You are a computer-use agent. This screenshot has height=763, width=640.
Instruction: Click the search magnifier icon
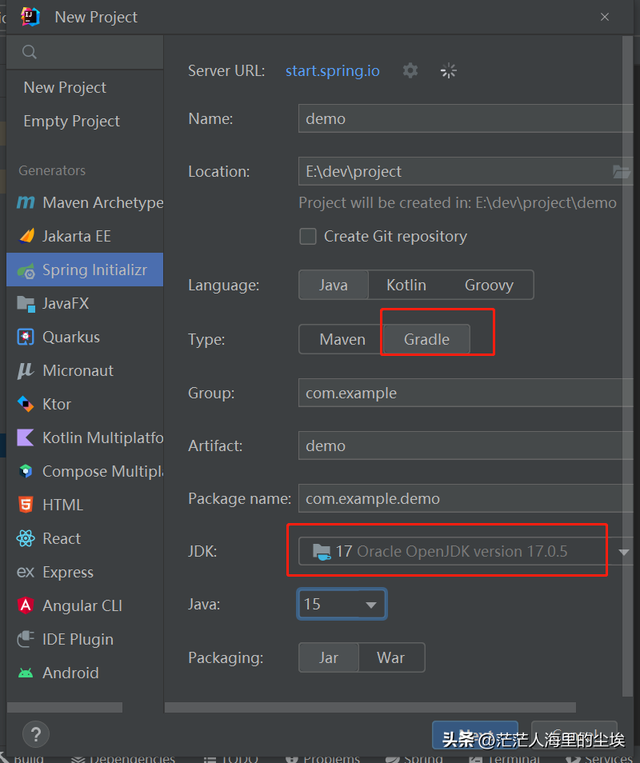(x=29, y=52)
